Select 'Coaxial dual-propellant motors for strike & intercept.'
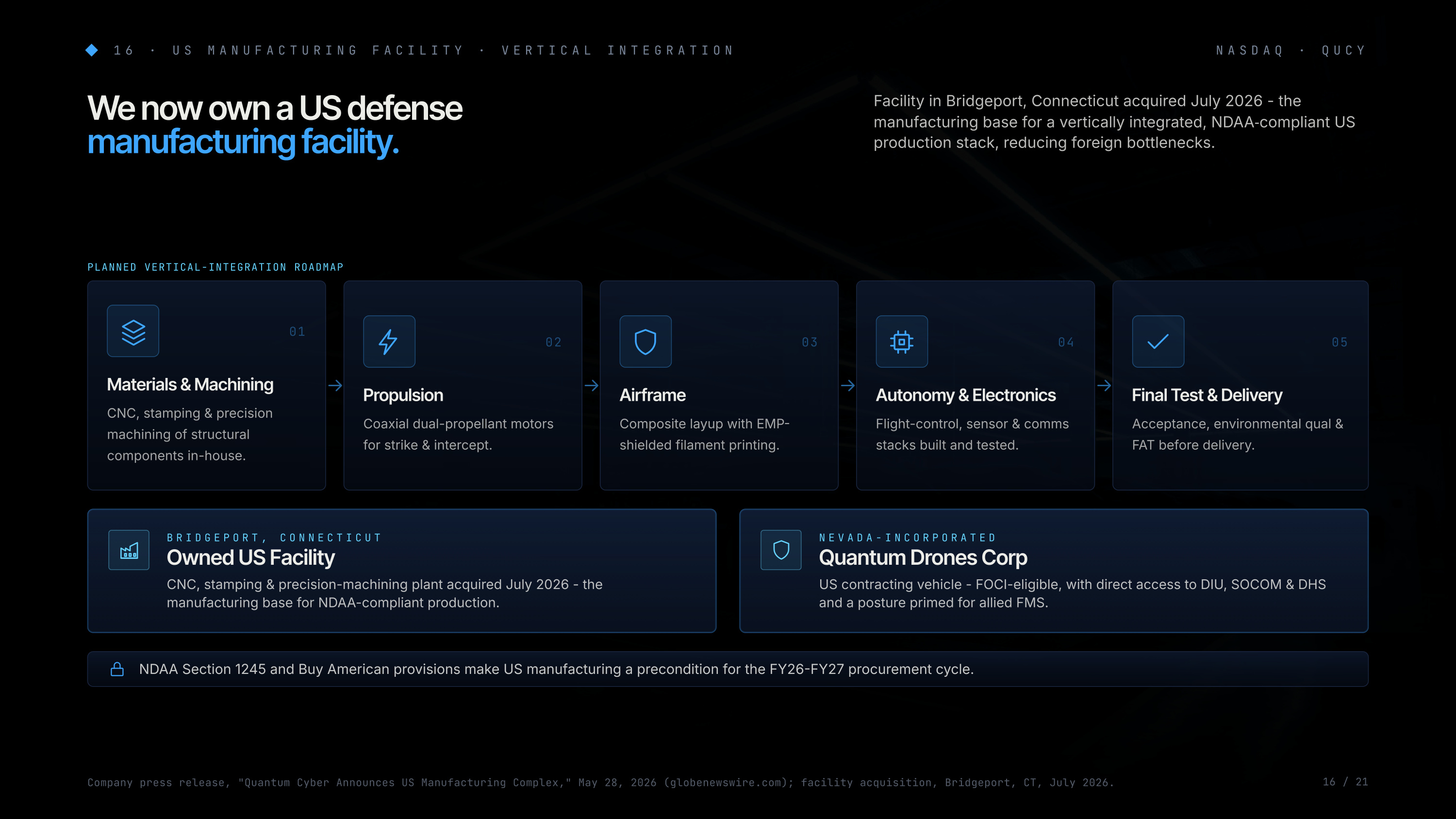Image resolution: width=1456 pixels, height=819 pixels. 458,434
